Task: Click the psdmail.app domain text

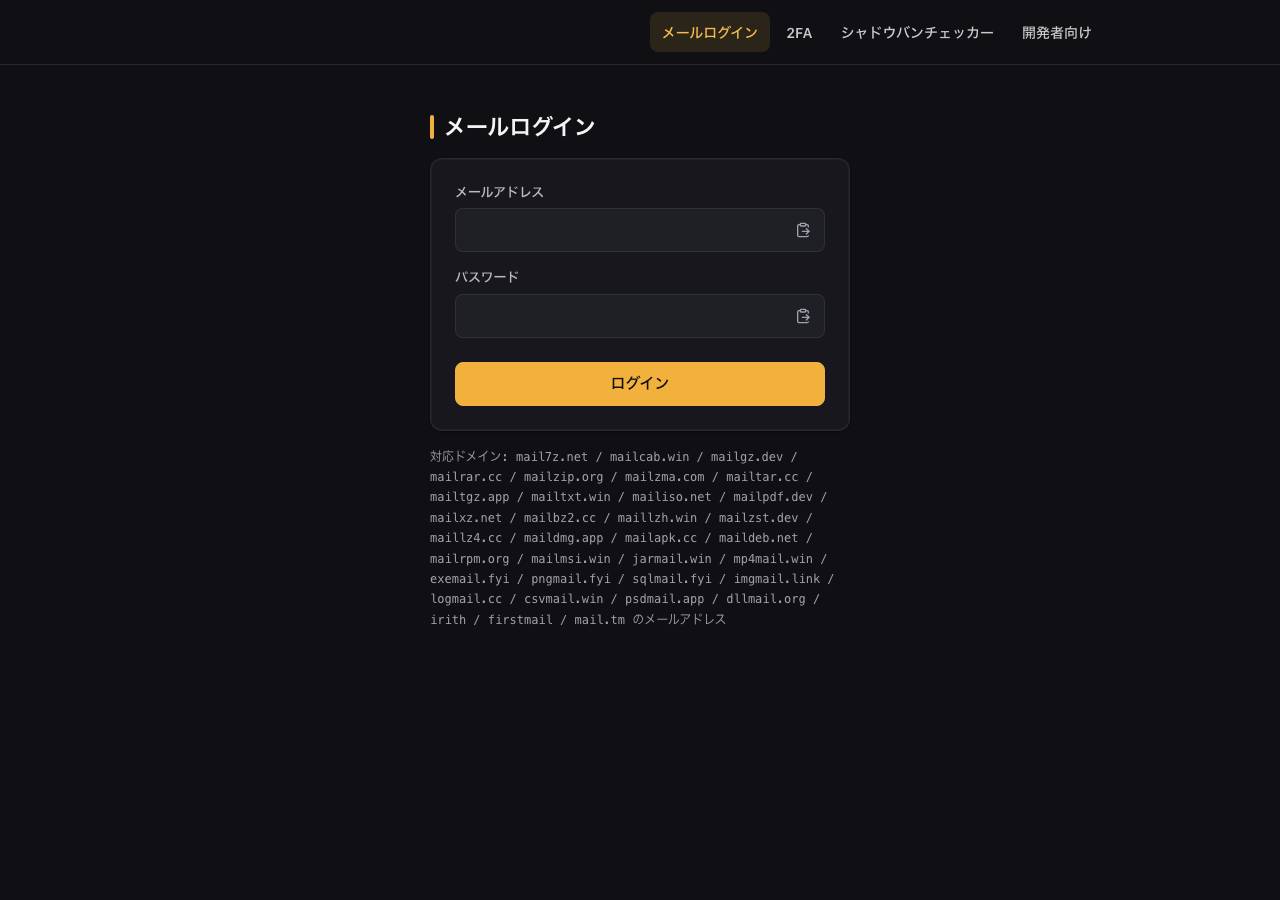Action: coord(664,599)
